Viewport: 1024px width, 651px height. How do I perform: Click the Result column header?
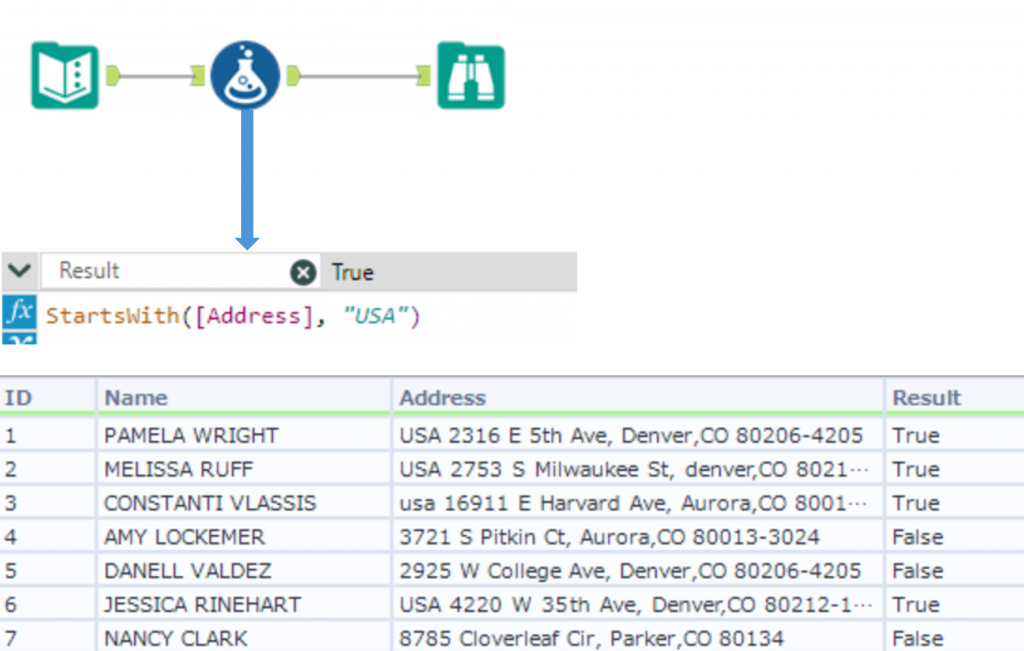(926, 398)
